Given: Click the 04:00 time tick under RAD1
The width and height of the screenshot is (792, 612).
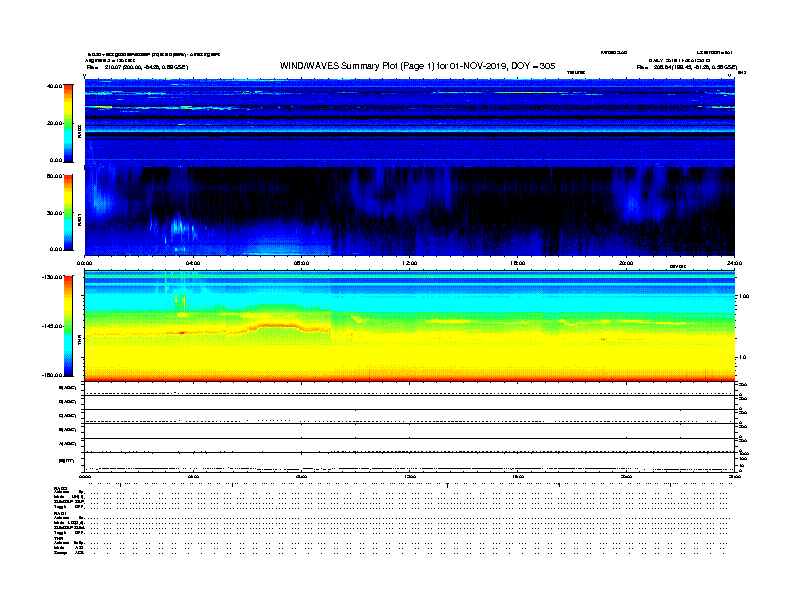Looking at the screenshot, I should pyautogui.click(x=193, y=263).
